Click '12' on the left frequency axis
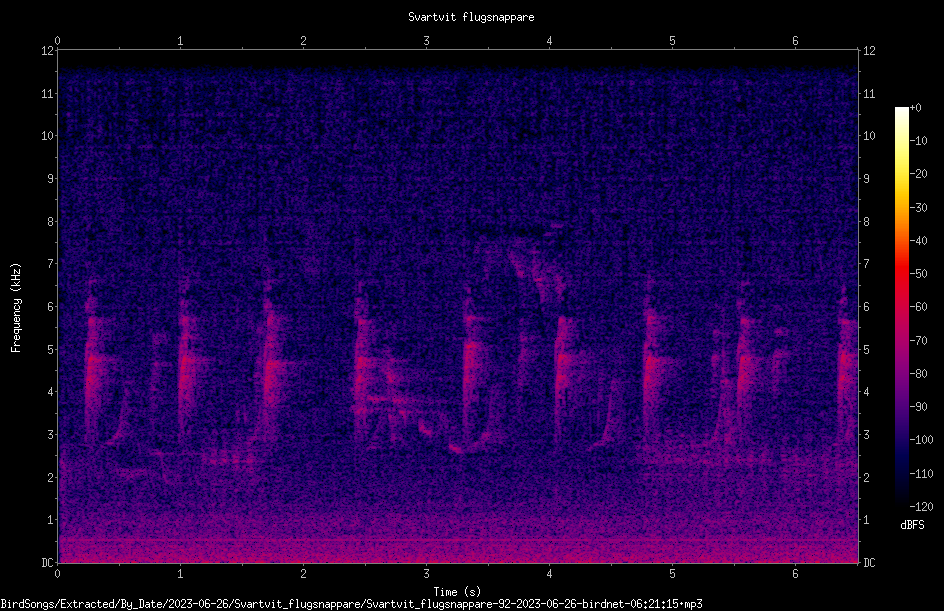The image size is (944, 611). pos(48,51)
